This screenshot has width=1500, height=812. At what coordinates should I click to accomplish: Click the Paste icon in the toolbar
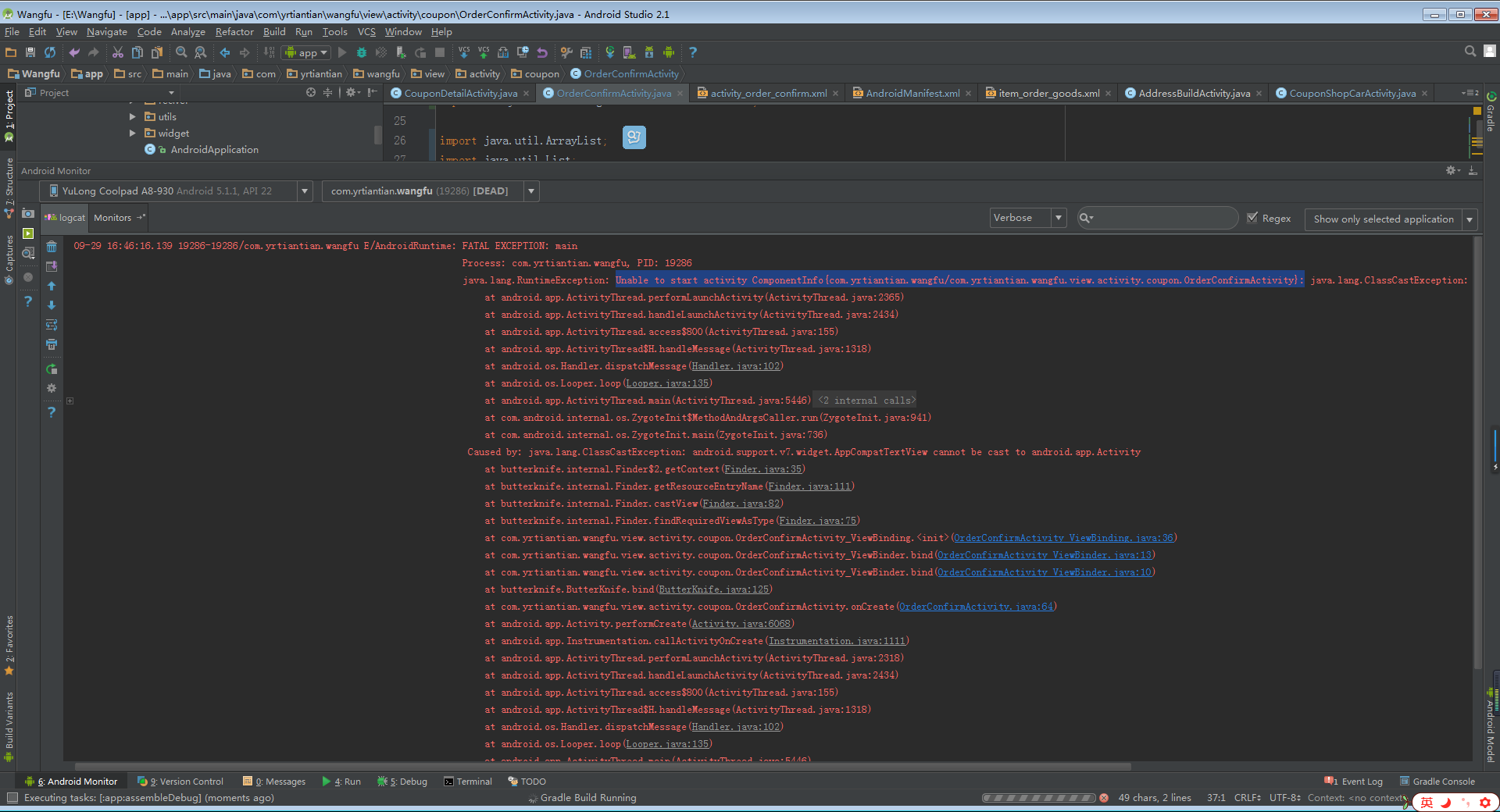pyautogui.click(x=157, y=52)
